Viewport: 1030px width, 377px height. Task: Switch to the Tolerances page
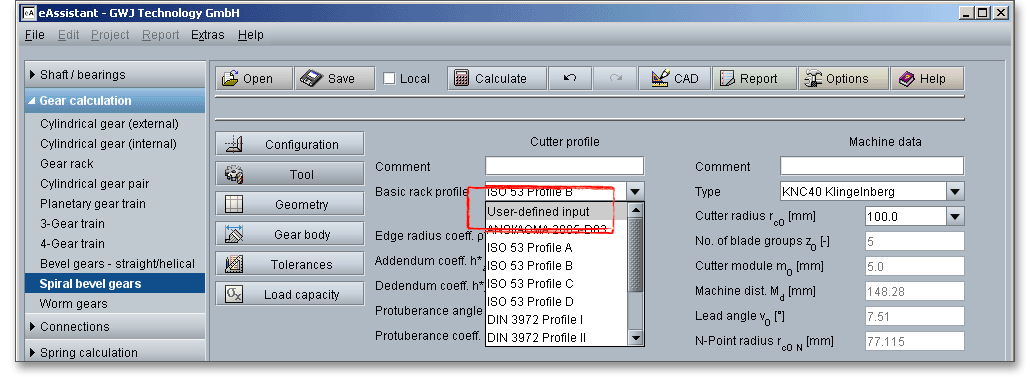coord(290,264)
